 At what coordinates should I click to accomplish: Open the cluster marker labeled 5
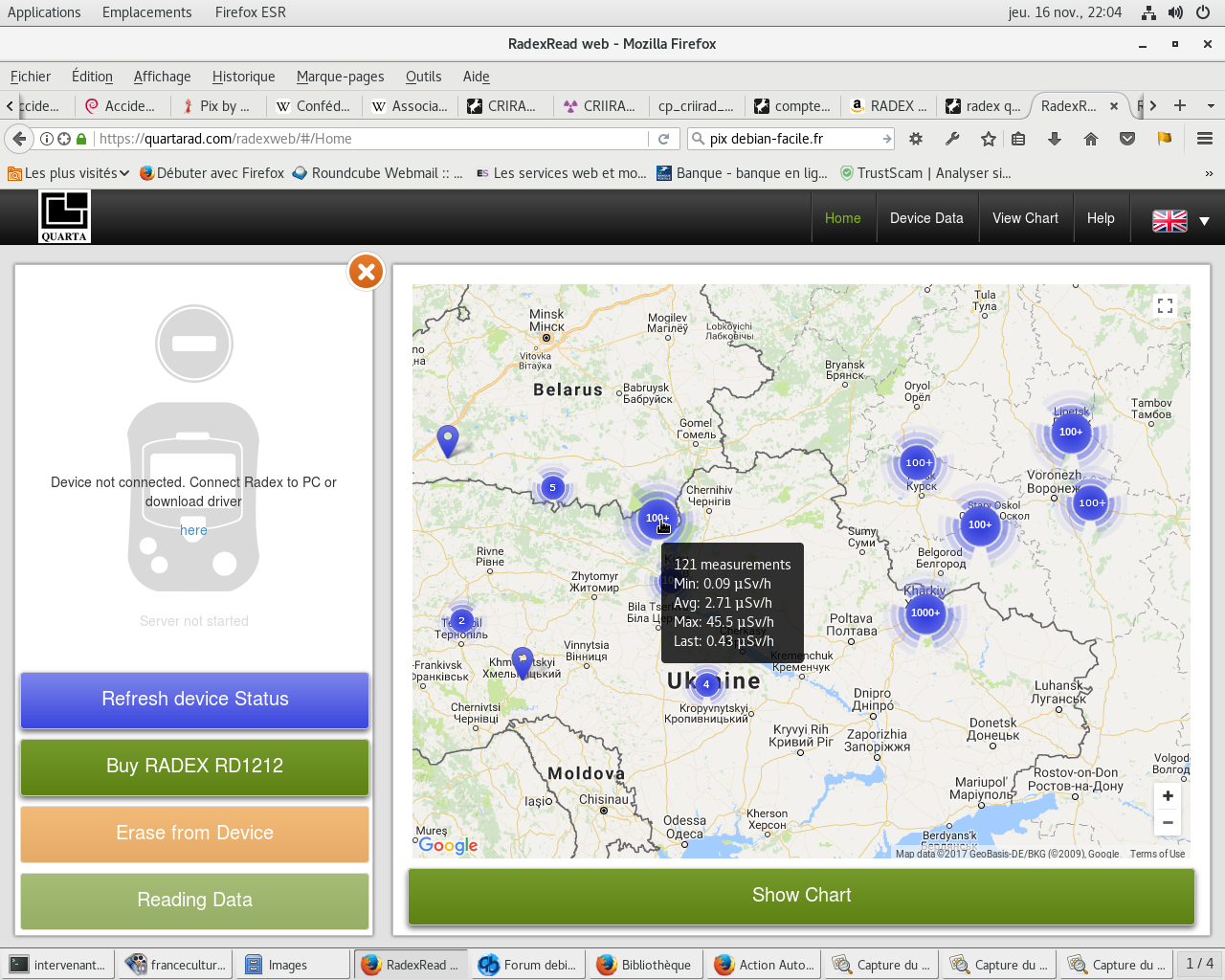tap(552, 487)
